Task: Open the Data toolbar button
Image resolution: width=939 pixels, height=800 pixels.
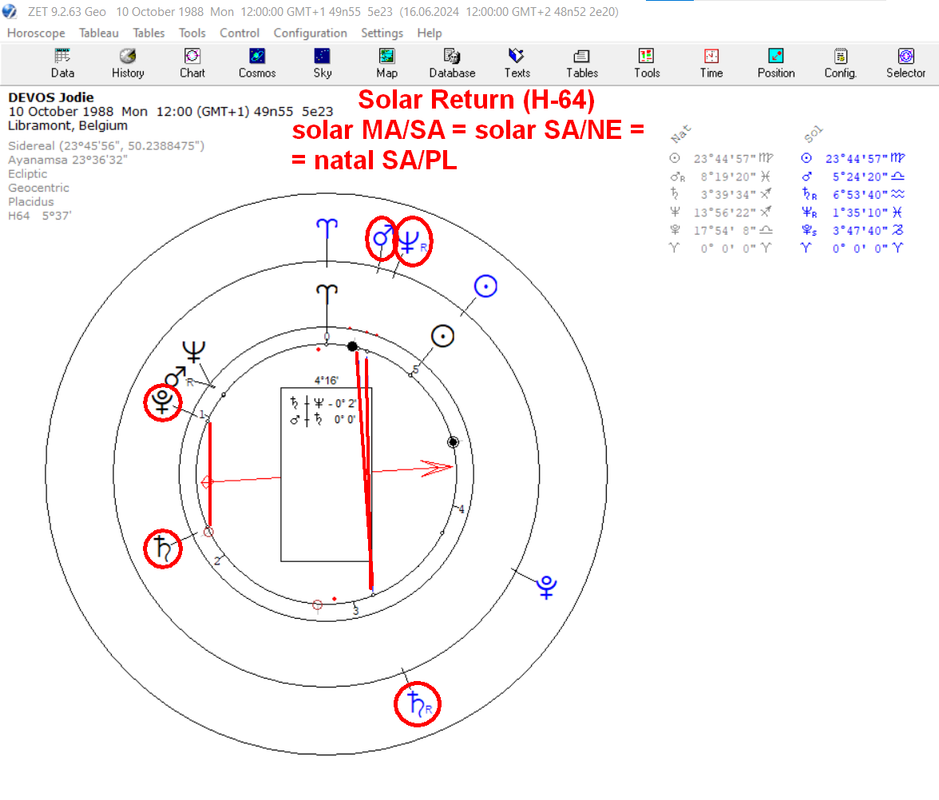Action: tap(62, 63)
